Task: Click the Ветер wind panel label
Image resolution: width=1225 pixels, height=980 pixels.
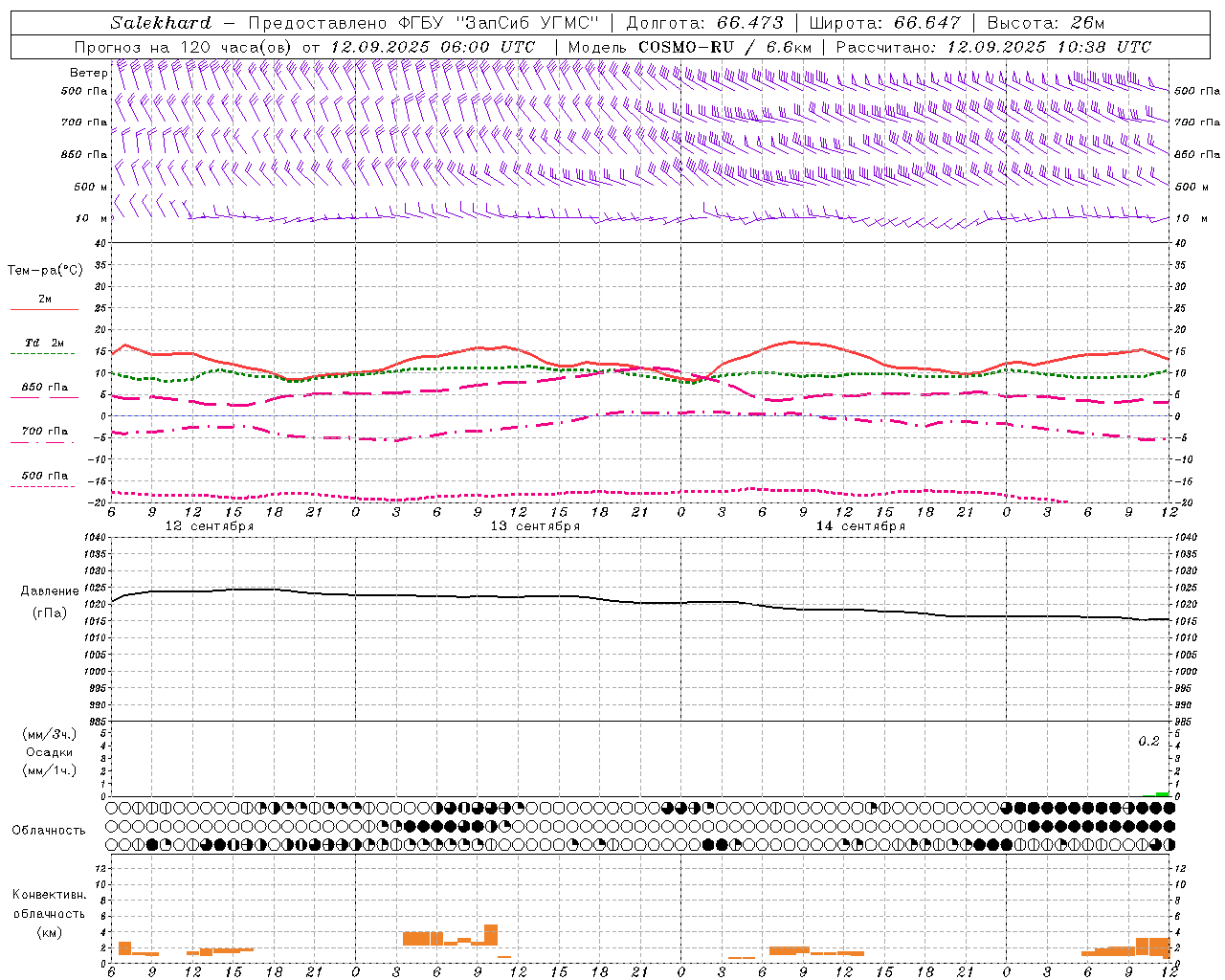Action: point(88,73)
